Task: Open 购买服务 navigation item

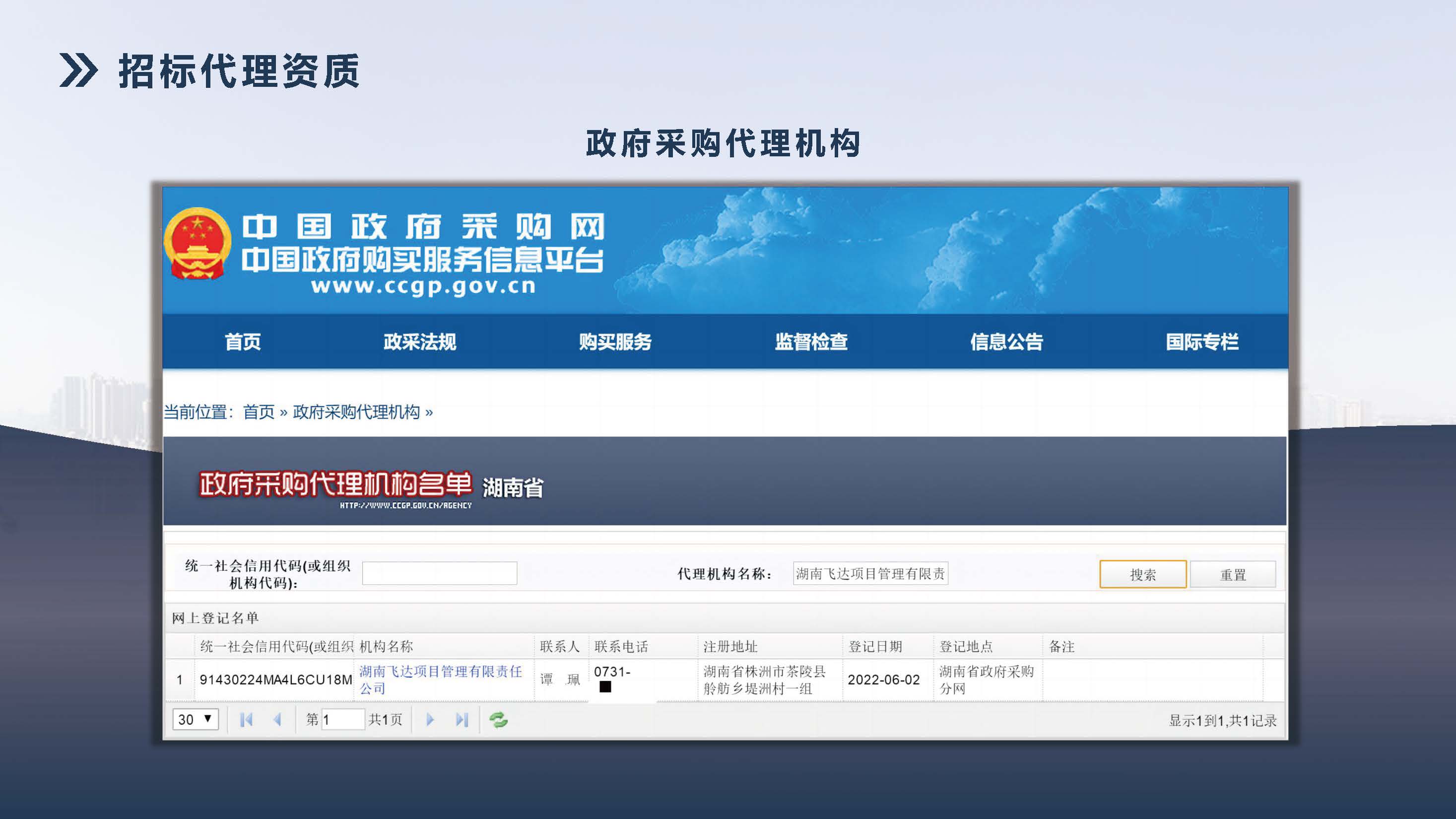Action: click(x=615, y=341)
